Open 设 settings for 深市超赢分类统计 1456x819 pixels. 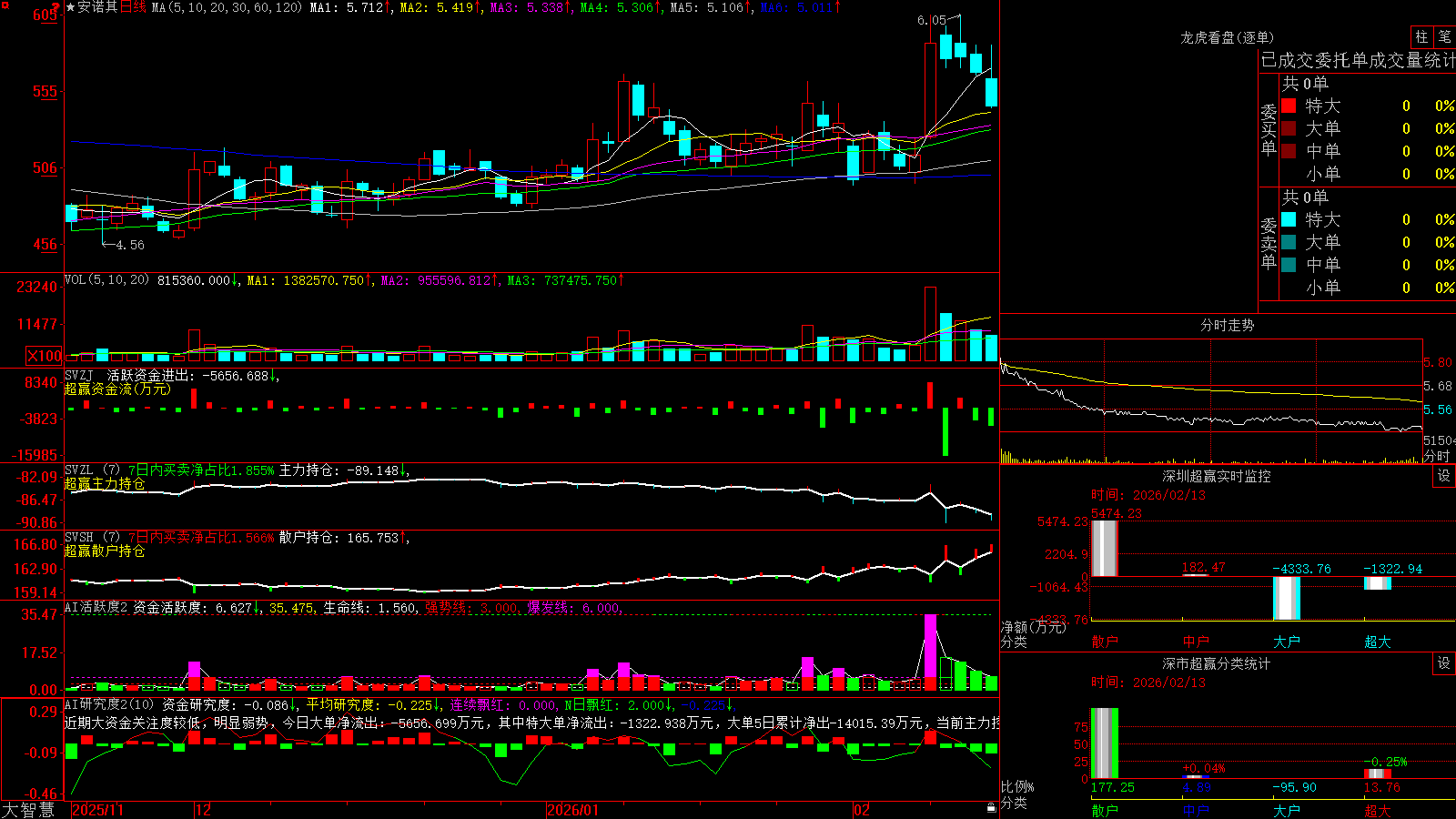point(1444,663)
